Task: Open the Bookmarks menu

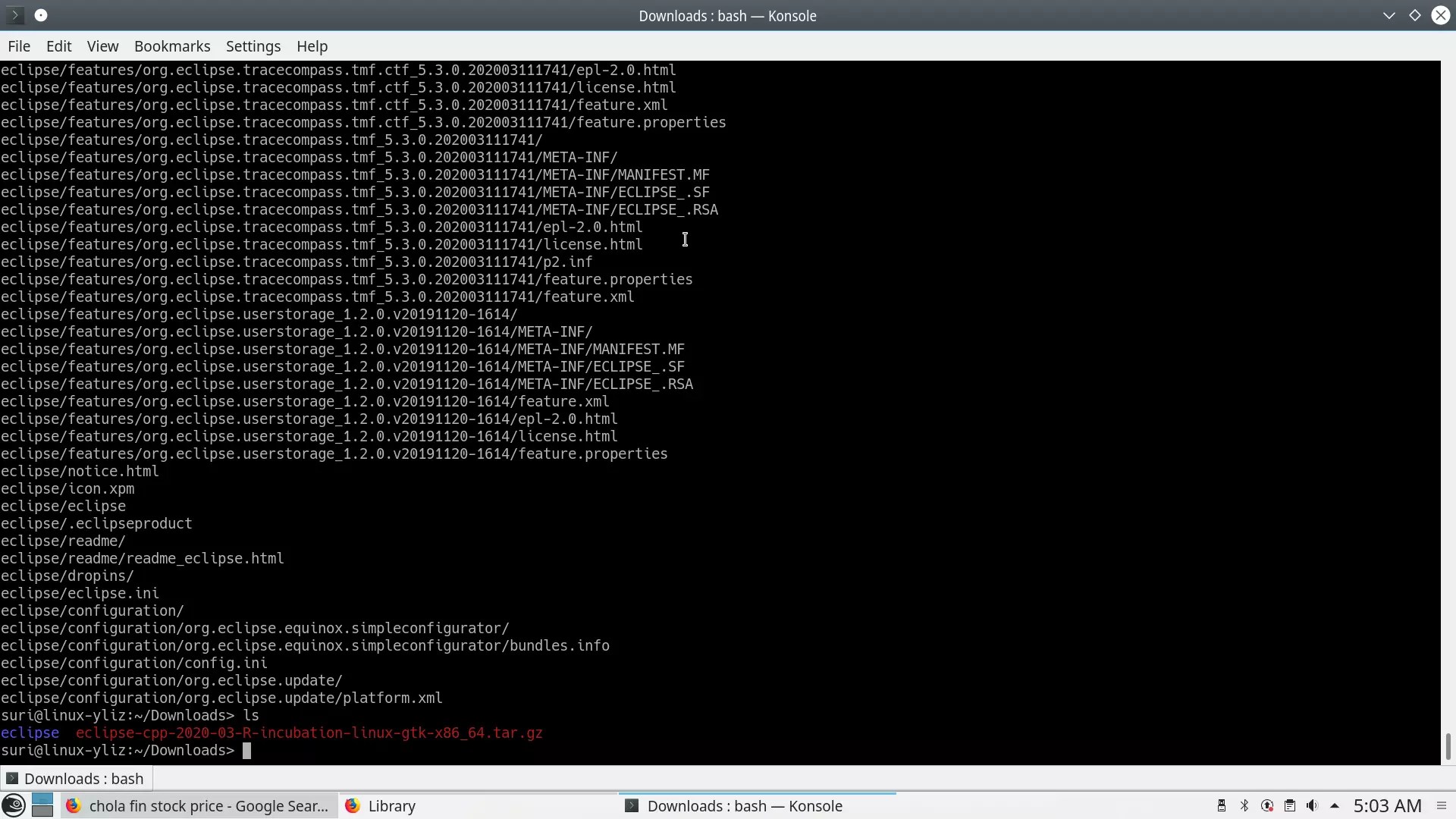Action: (172, 46)
